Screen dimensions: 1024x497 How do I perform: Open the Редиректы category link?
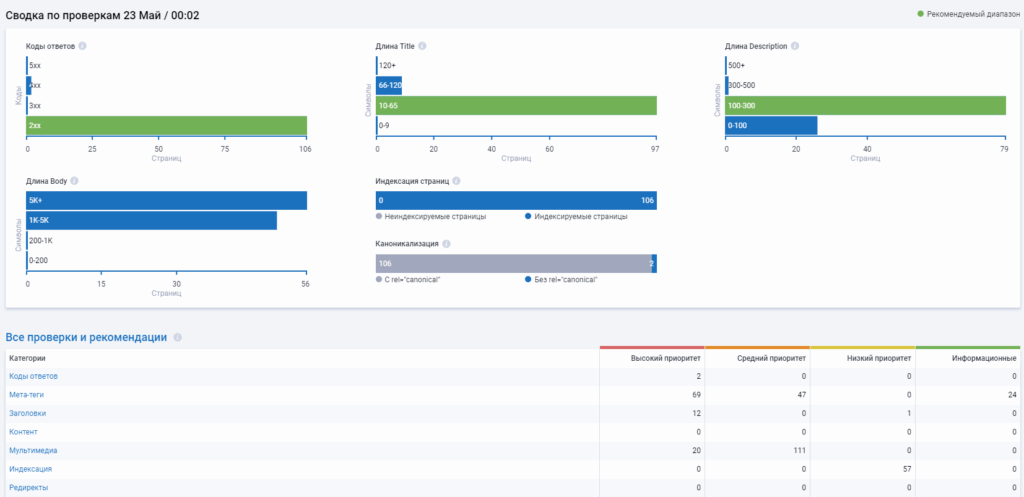click(x=28, y=487)
